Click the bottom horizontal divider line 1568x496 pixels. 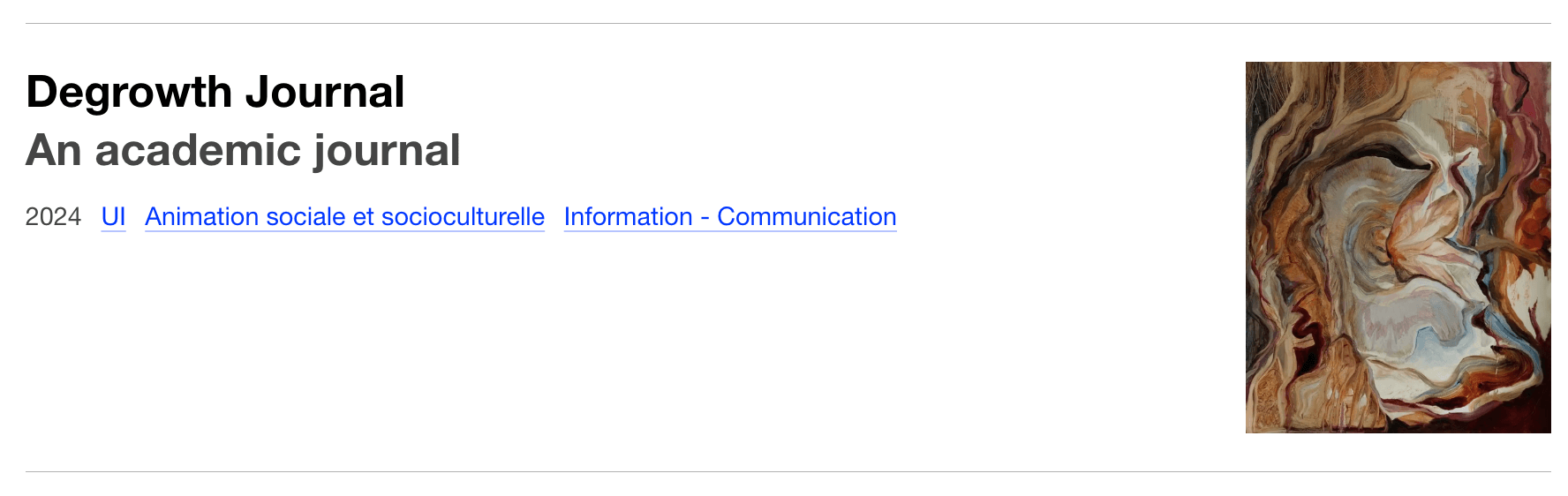(788, 472)
